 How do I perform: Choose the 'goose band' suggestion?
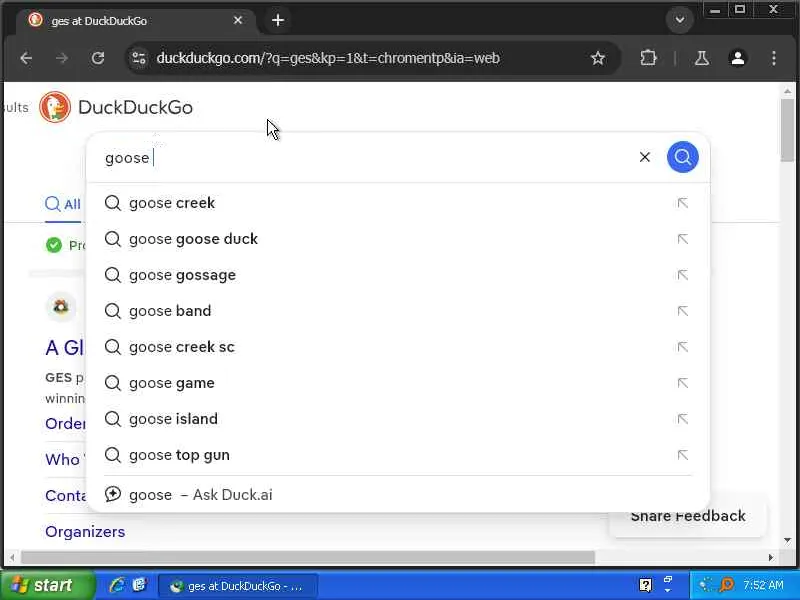pyautogui.click(x=398, y=311)
